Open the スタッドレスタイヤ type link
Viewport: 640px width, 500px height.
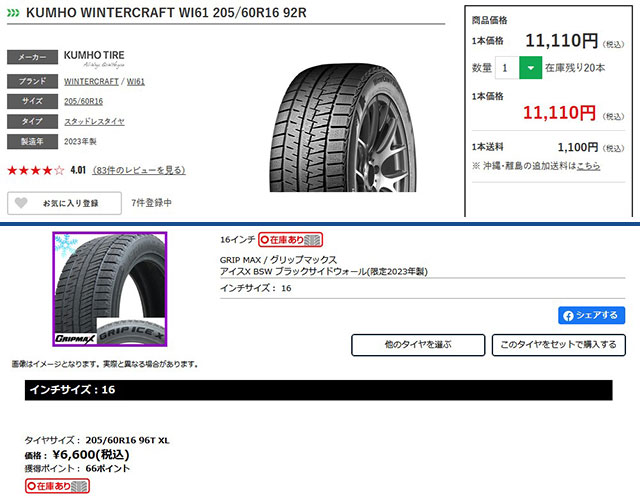pos(94,121)
